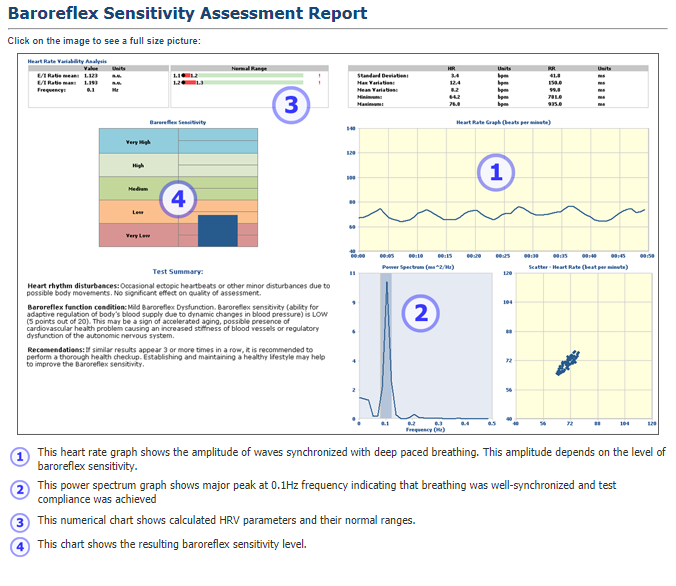Screen dimensions: 676x586
Task: Click the circled number 1 on heart rate graph
Action: 494,172
